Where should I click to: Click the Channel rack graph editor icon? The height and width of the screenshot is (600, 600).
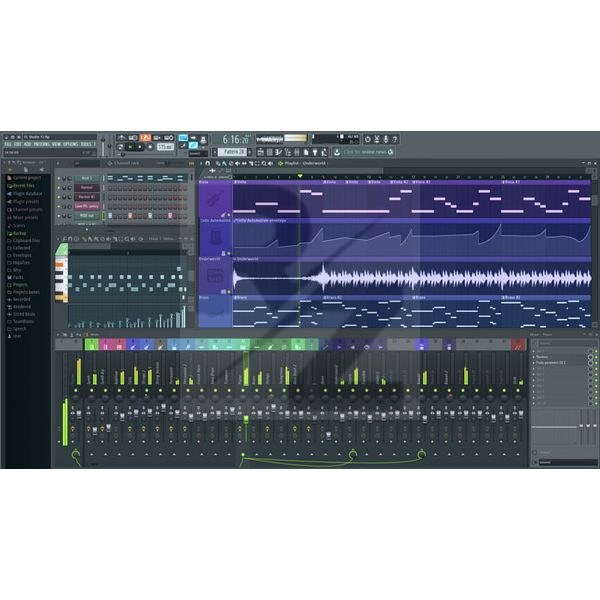tap(191, 163)
